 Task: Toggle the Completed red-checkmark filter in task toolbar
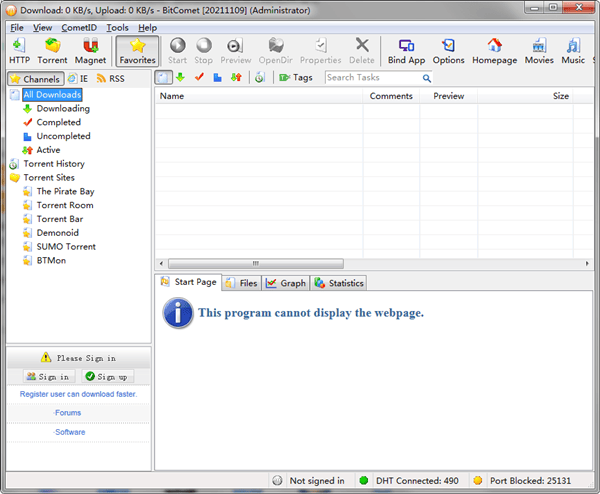point(199,78)
